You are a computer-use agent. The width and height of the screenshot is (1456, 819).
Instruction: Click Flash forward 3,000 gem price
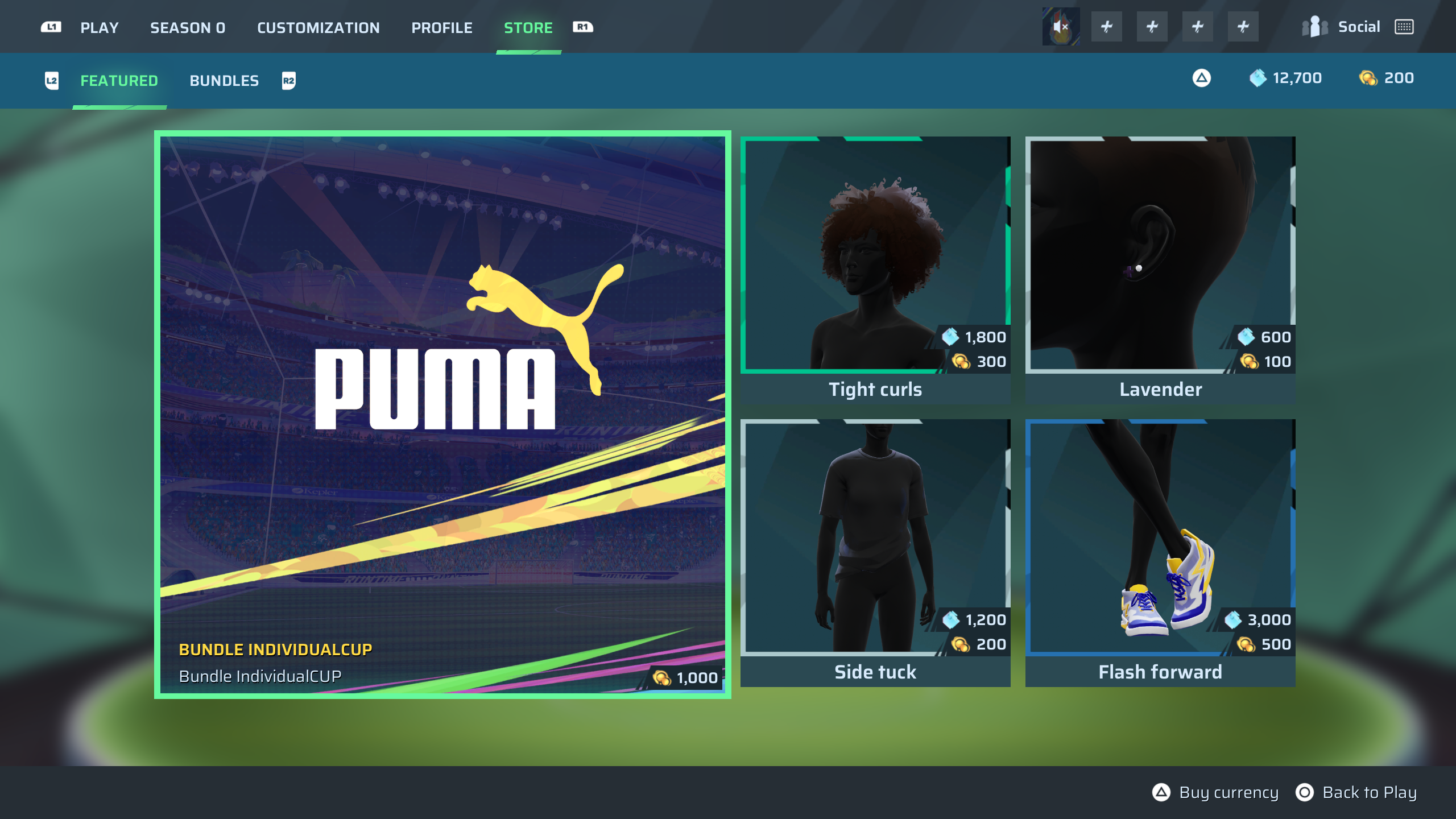click(1269, 620)
